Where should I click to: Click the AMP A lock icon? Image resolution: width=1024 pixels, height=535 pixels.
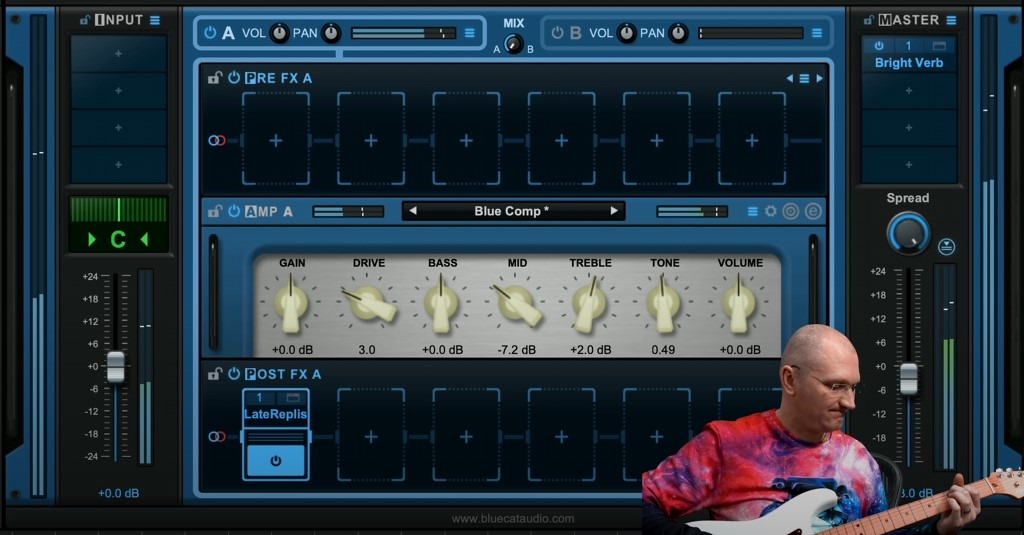coord(215,211)
